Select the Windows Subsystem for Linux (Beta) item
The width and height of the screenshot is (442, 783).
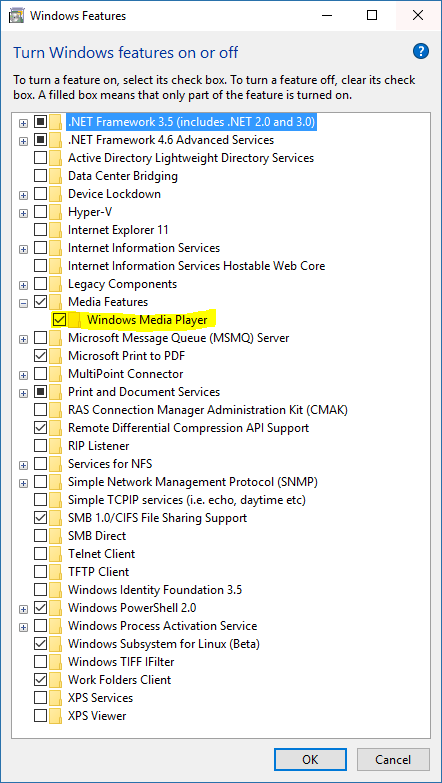pyautogui.click(x=164, y=644)
